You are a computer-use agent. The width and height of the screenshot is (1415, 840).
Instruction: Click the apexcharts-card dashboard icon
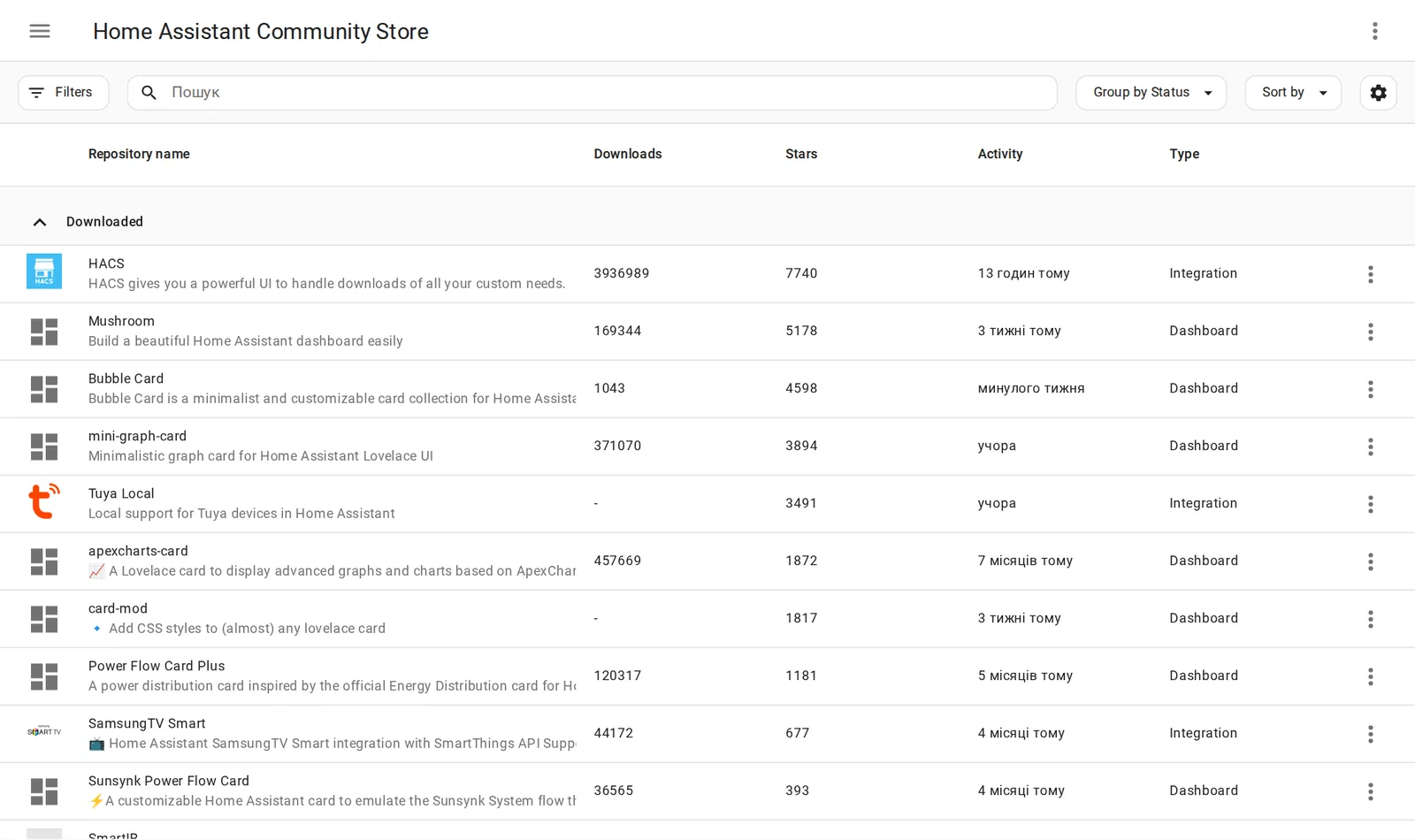pyautogui.click(x=44, y=561)
